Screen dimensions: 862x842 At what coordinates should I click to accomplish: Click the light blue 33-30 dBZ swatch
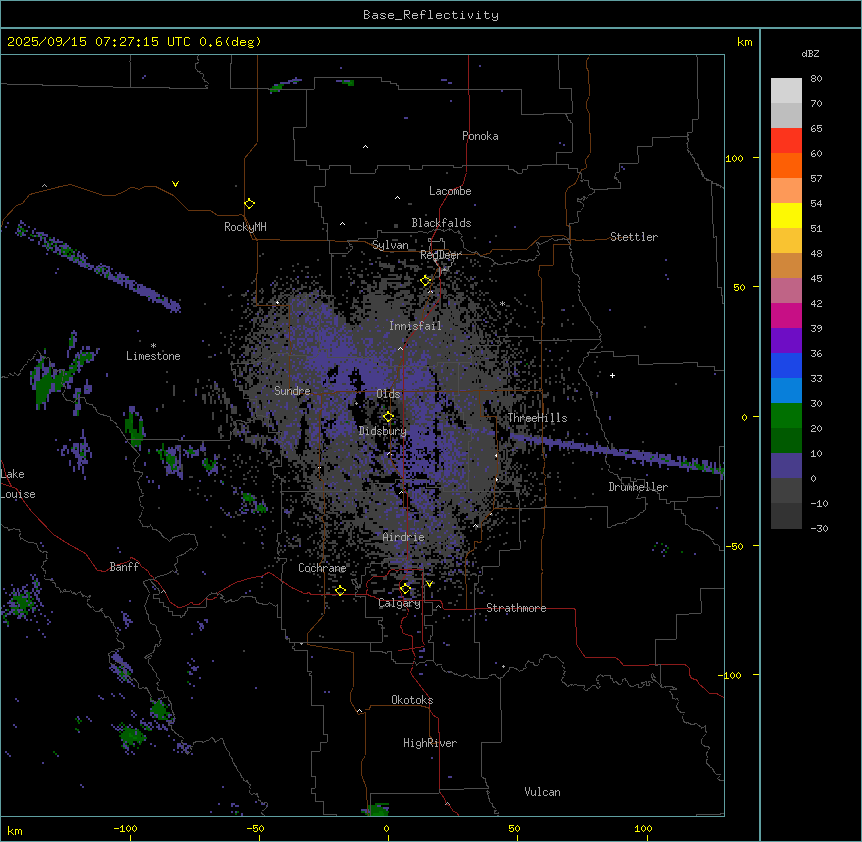[x=786, y=391]
